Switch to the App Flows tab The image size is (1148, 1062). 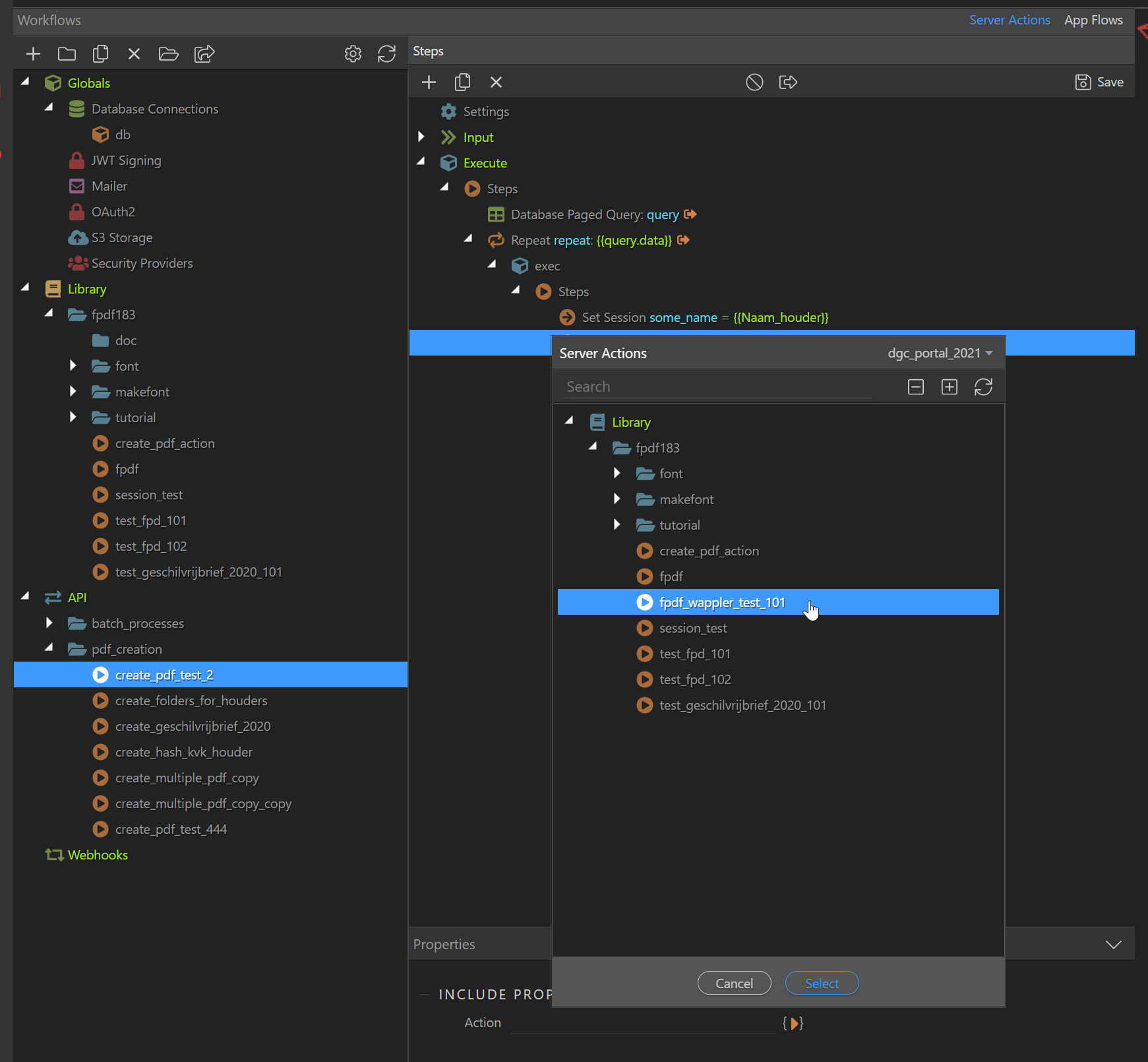click(x=1093, y=20)
